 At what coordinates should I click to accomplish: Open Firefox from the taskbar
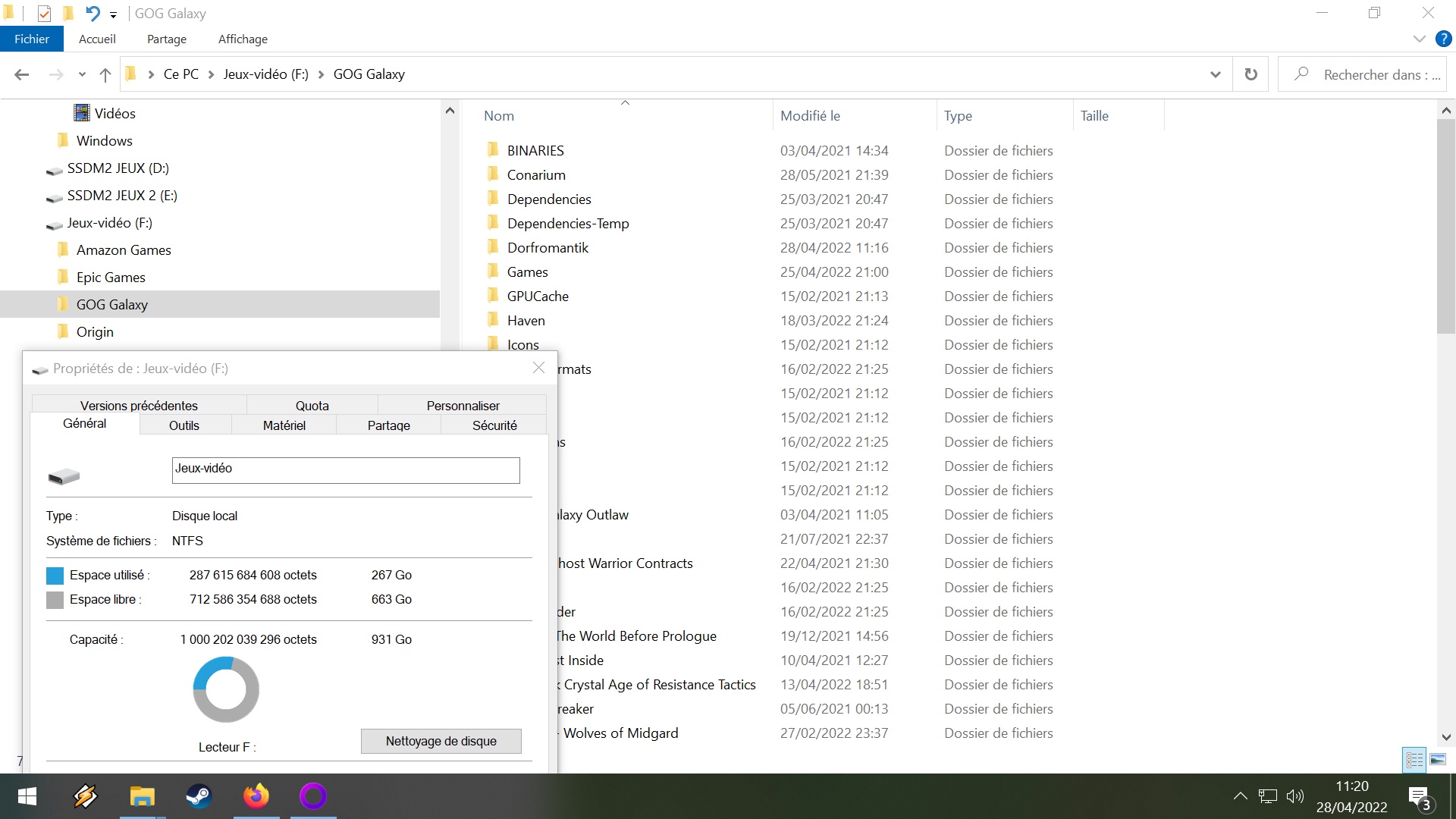(x=256, y=796)
